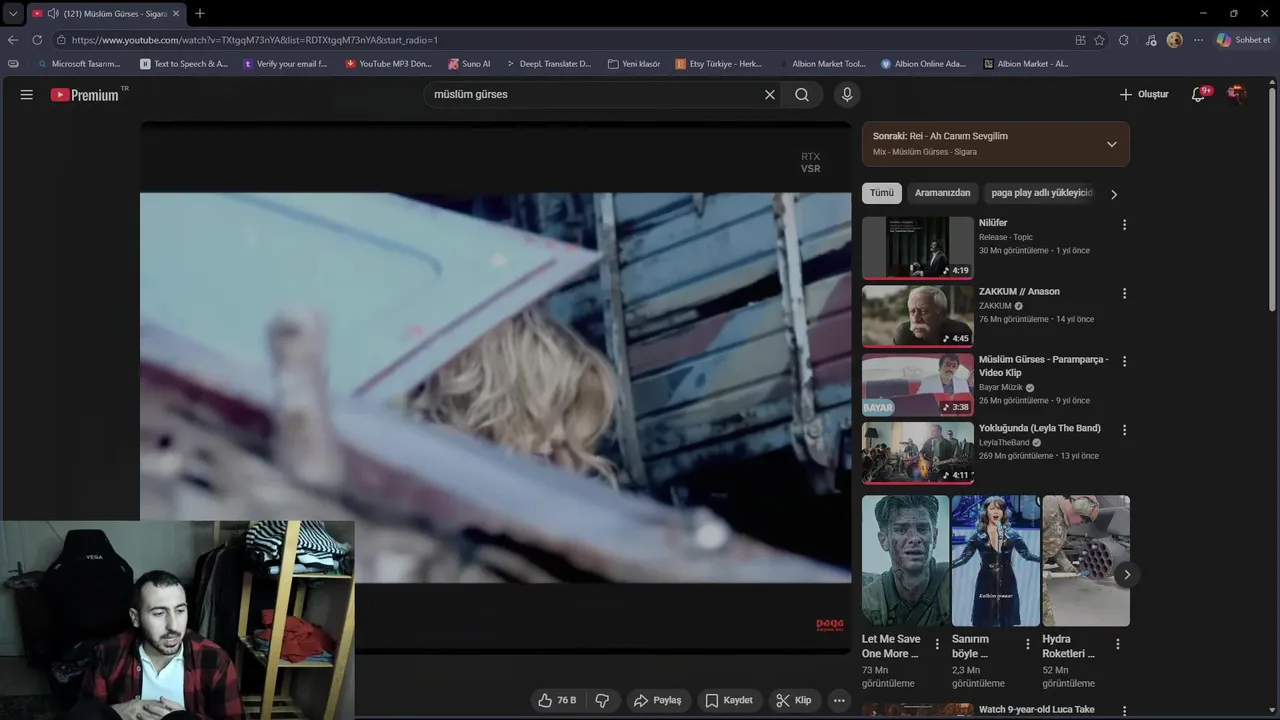Open media control music note icon
This screenshot has width=1280, height=720.
pos(1151,40)
